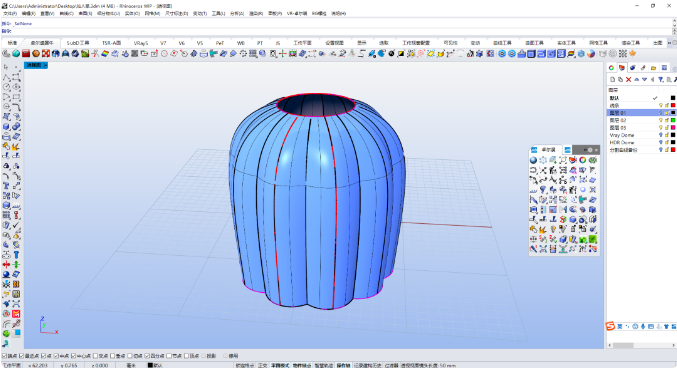Image resolution: width=677 pixels, height=368 pixels.
Task: Toggle the lock on Vray Dome layer
Action: (667, 135)
